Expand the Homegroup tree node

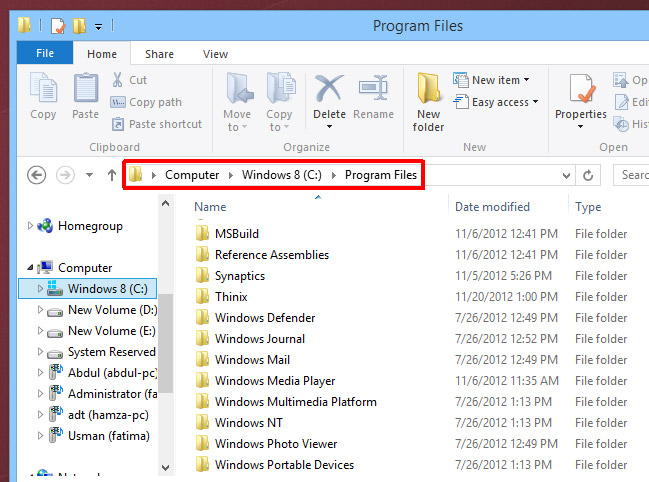pos(30,226)
